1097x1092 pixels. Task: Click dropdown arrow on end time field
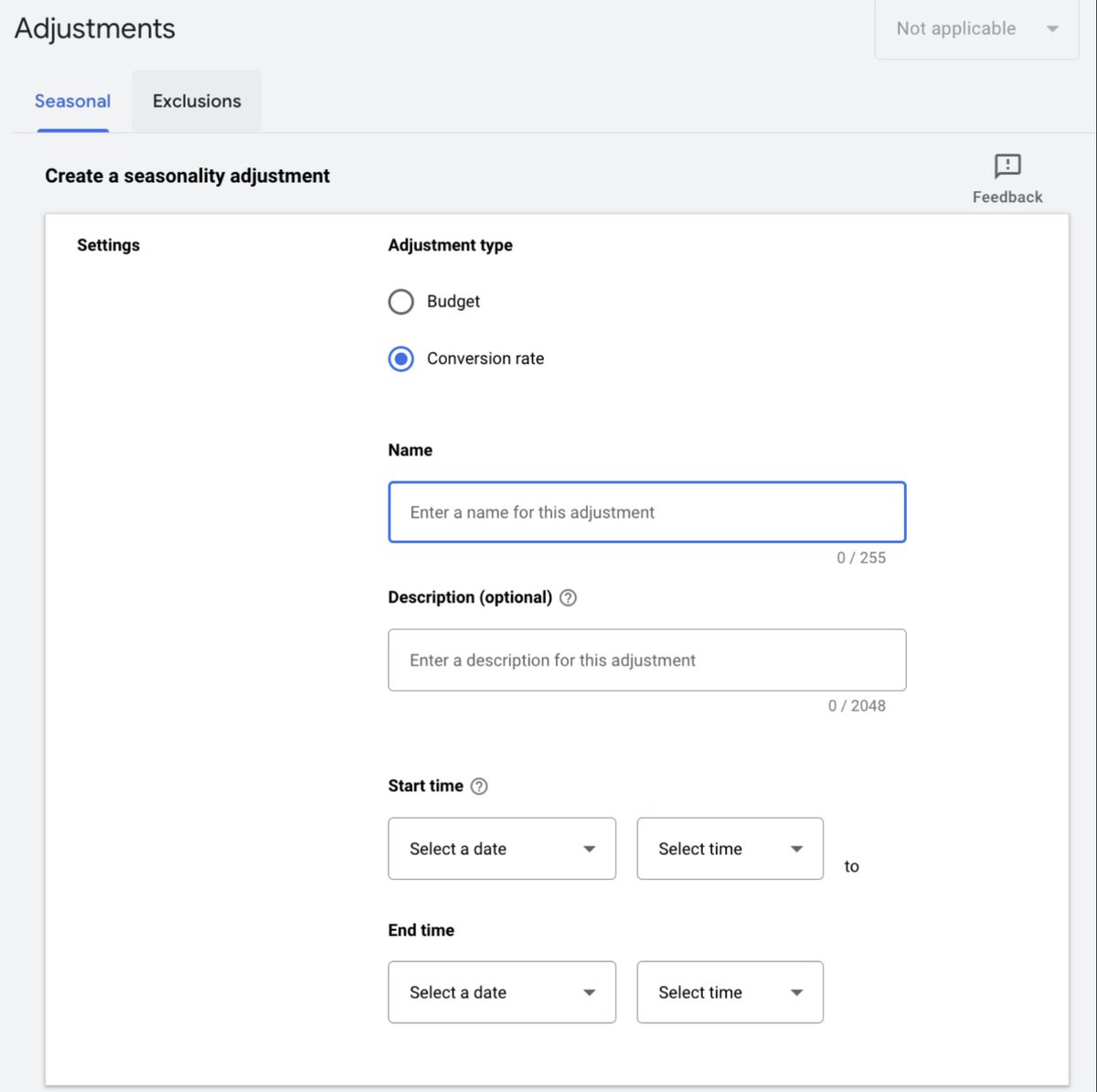point(796,992)
